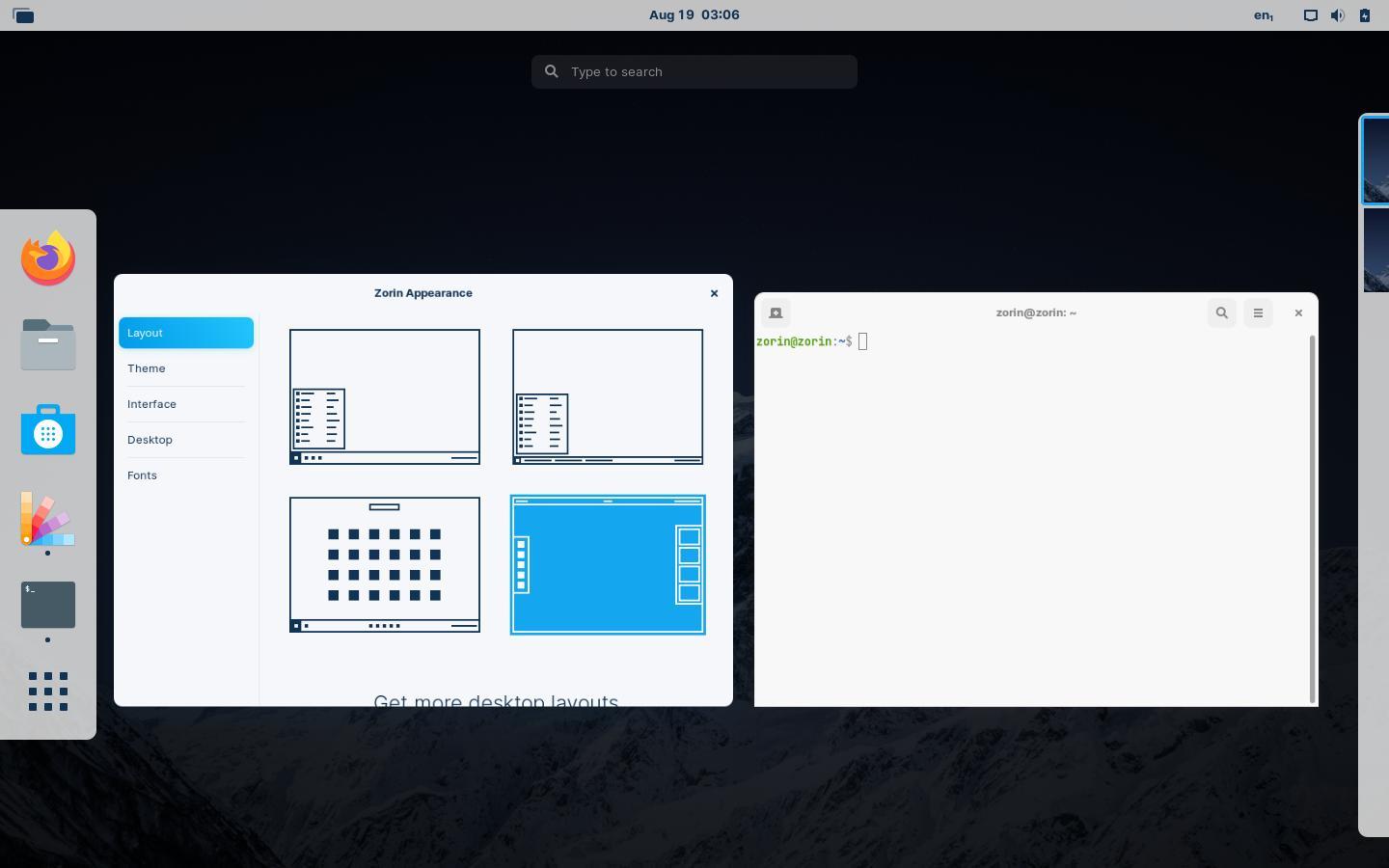Click the Type to search field
Screen dimensions: 1389x868
pyautogui.click(x=694, y=71)
